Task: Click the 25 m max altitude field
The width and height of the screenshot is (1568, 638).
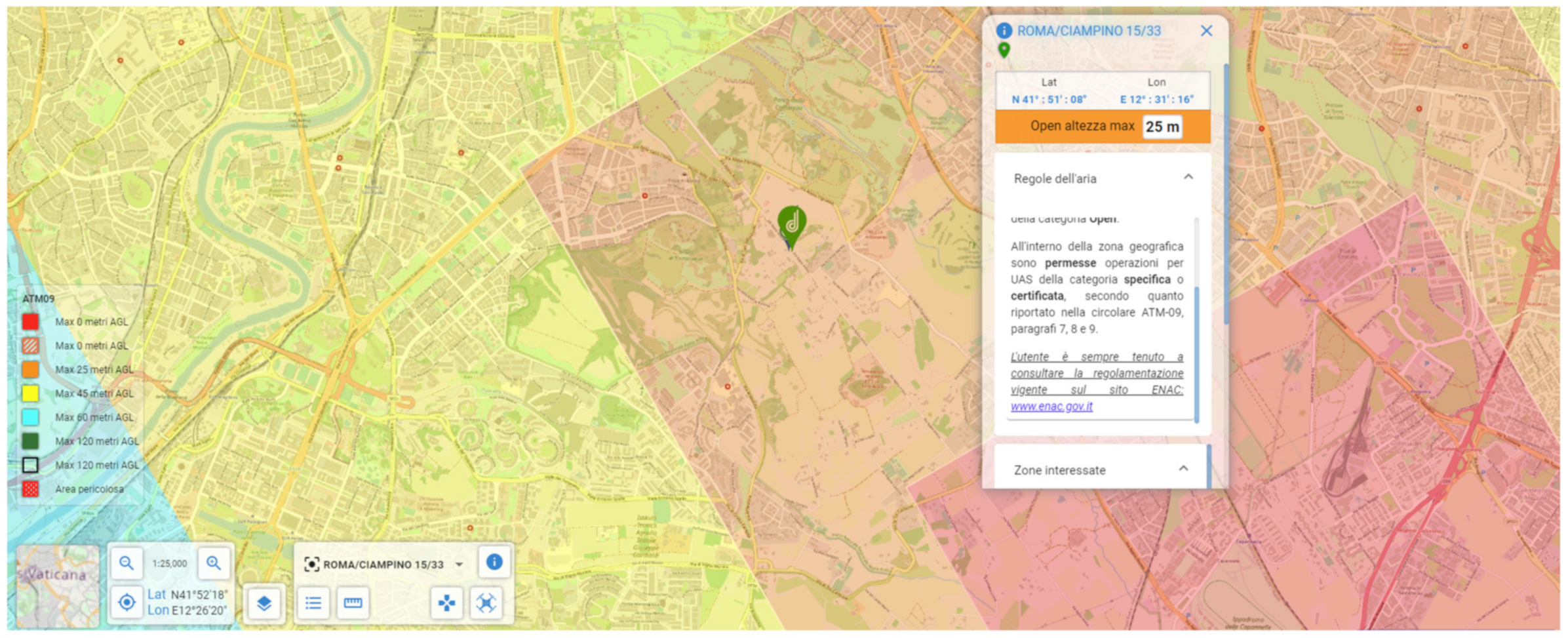Action: [1162, 127]
